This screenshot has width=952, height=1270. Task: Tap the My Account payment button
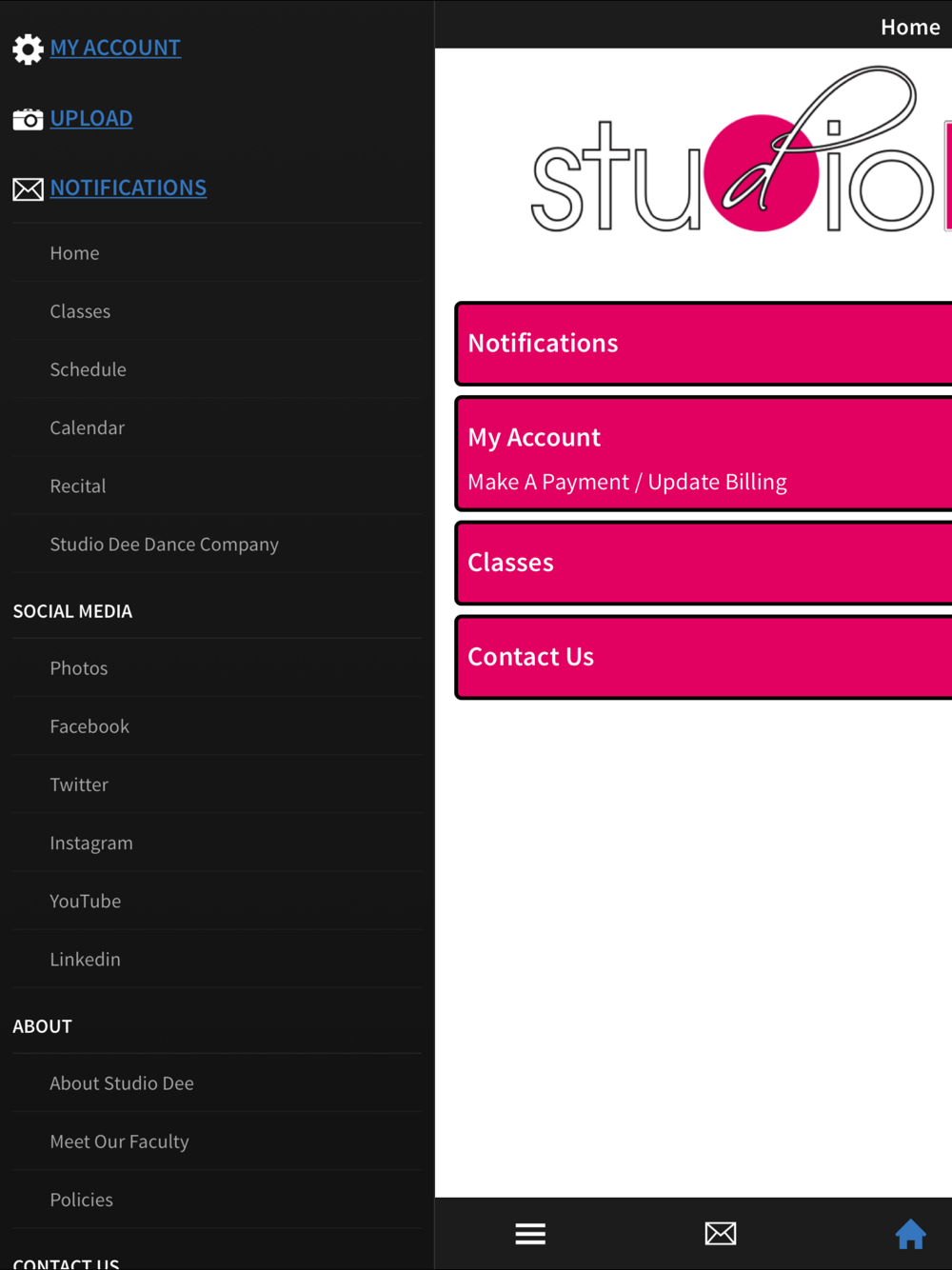704,455
